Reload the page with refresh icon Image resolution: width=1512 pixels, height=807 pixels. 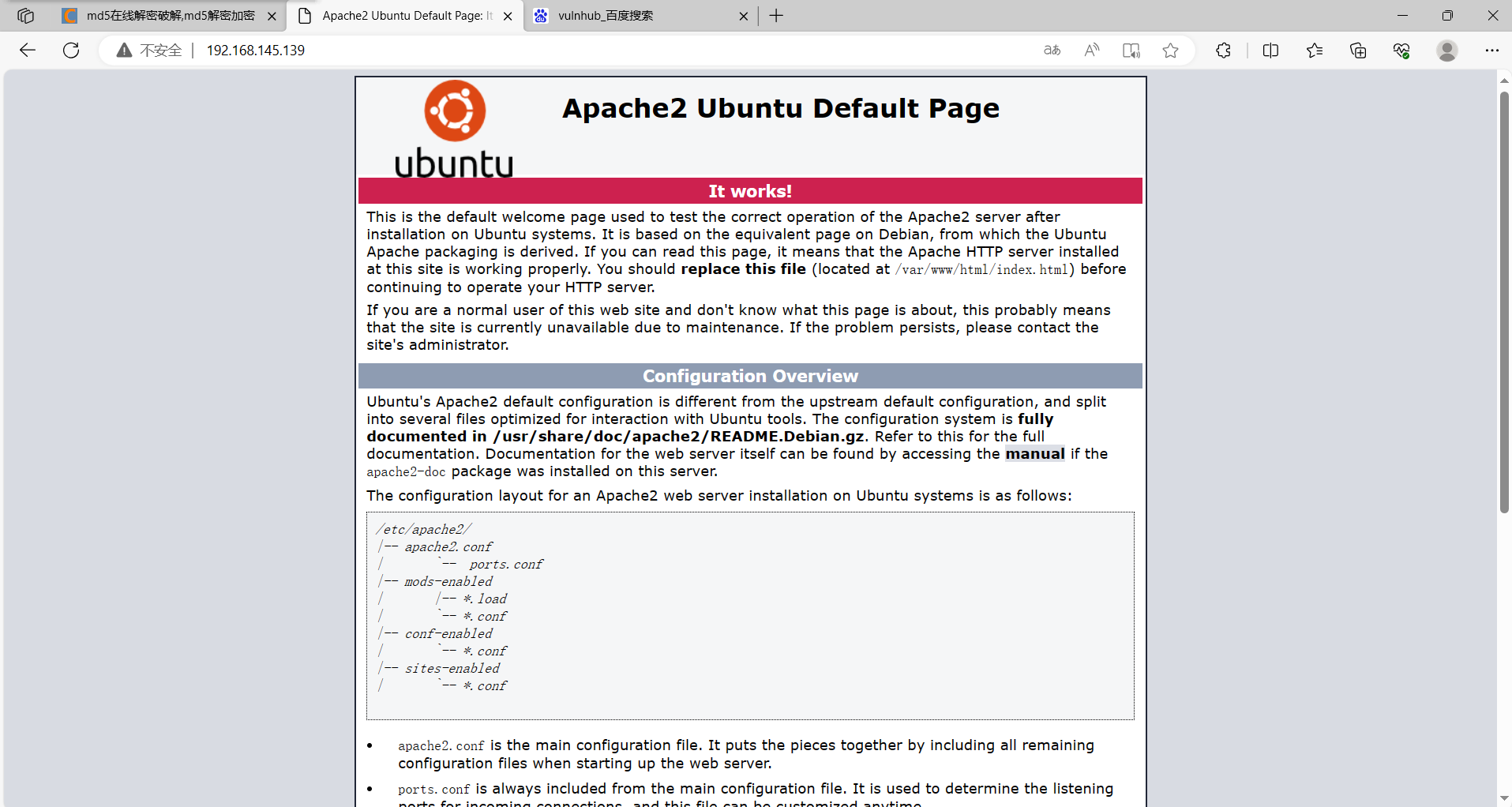tap(71, 51)
